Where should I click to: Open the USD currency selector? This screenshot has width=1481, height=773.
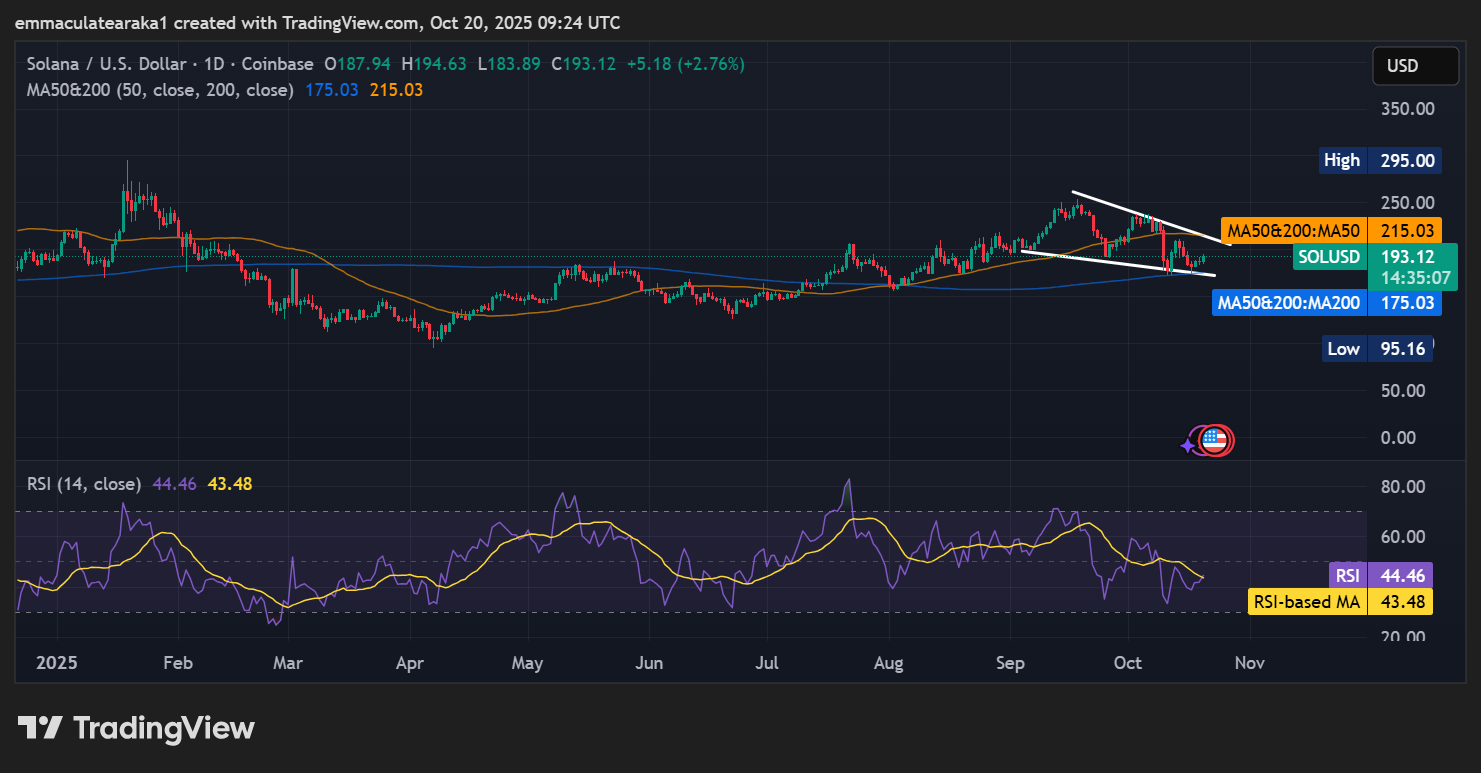point(1402,66)
